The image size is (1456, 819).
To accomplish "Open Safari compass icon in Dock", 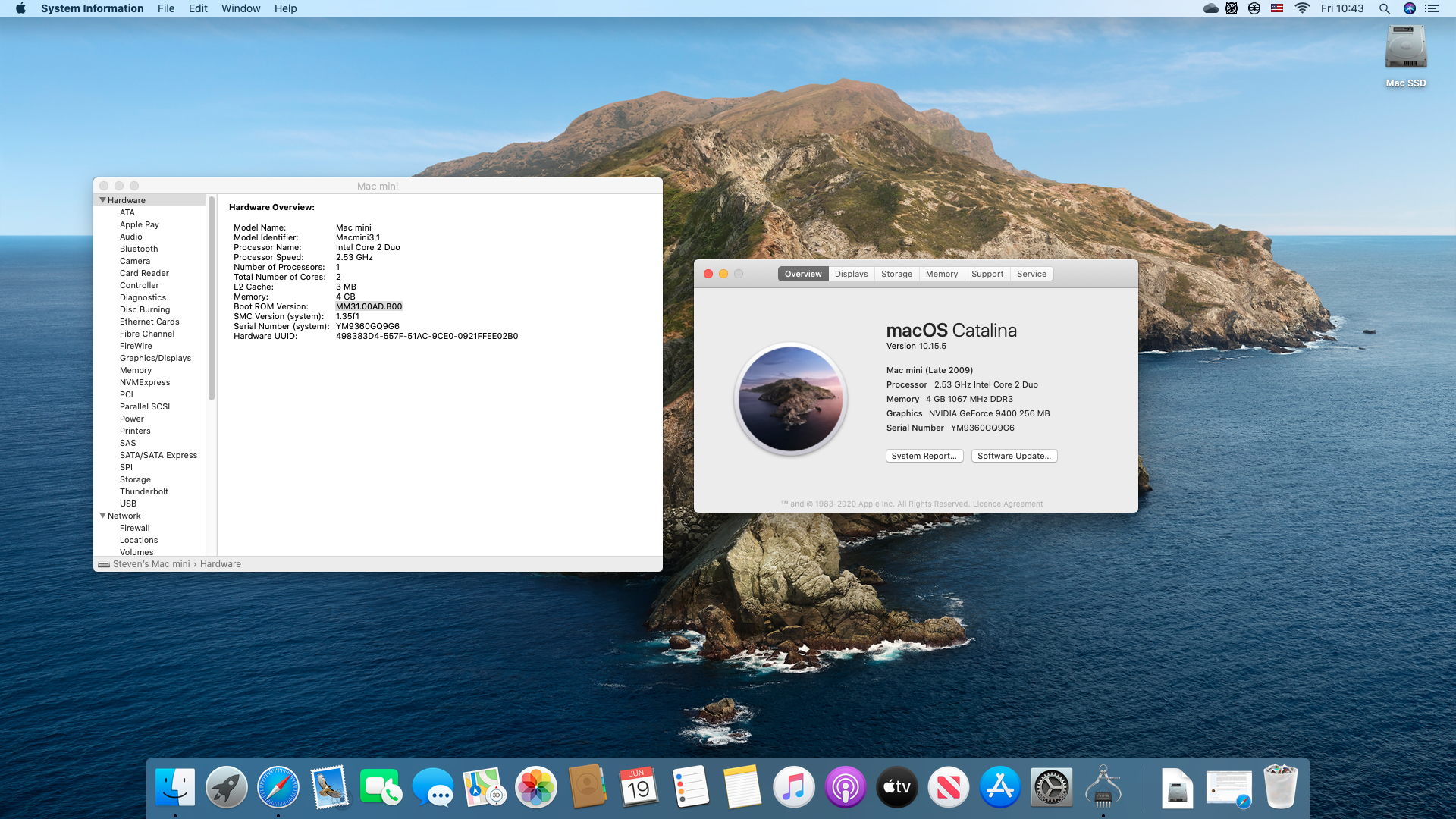I will click(x=278, y=787).
